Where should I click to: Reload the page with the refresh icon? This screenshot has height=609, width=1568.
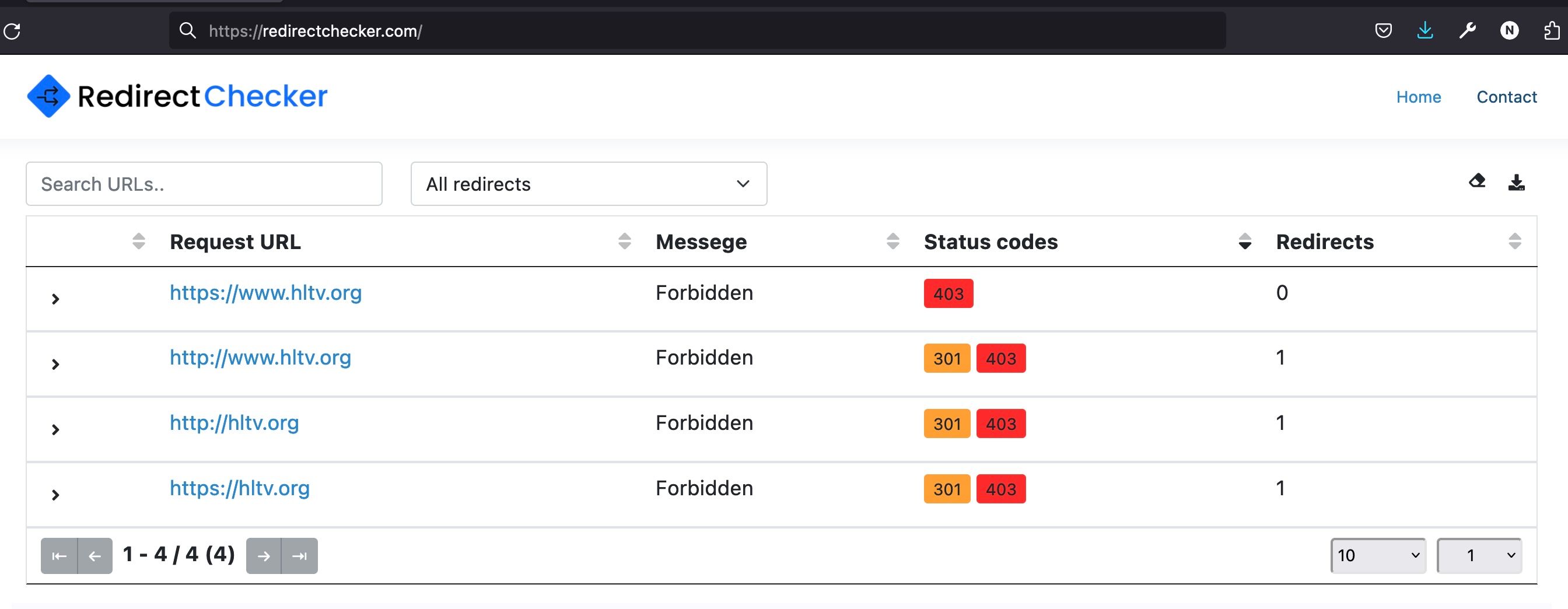(x=12, y=30)
